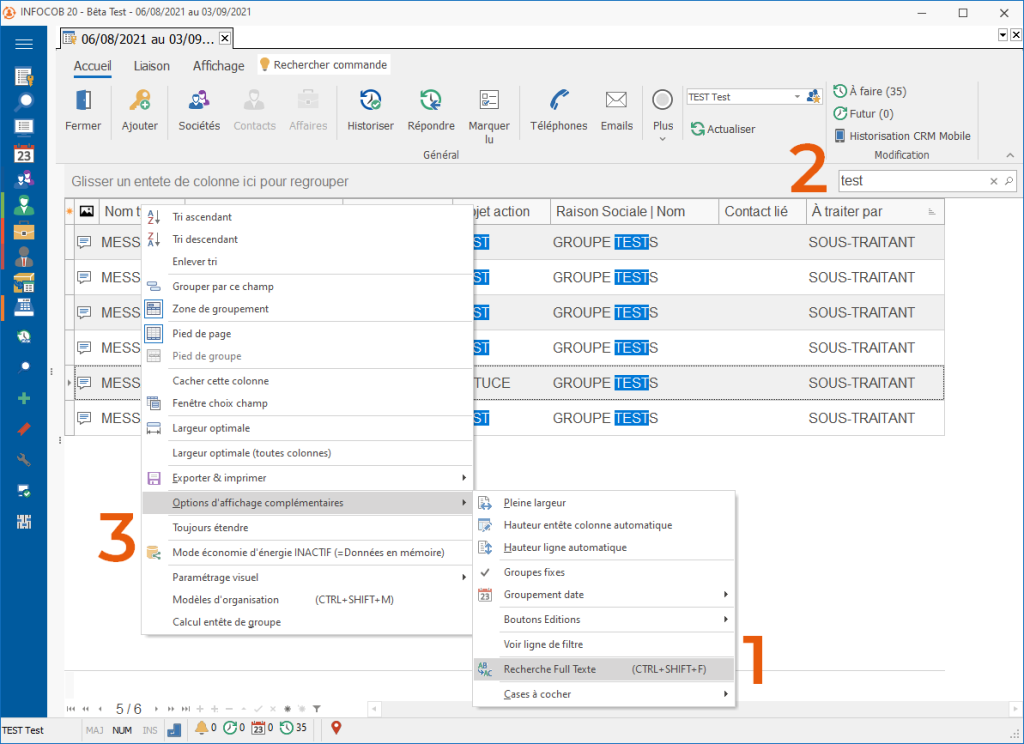Image resolution: width=1024 pixels, height=744 pixels.
Task: Click the Marquer lu icon
Action: click(489, 102)
